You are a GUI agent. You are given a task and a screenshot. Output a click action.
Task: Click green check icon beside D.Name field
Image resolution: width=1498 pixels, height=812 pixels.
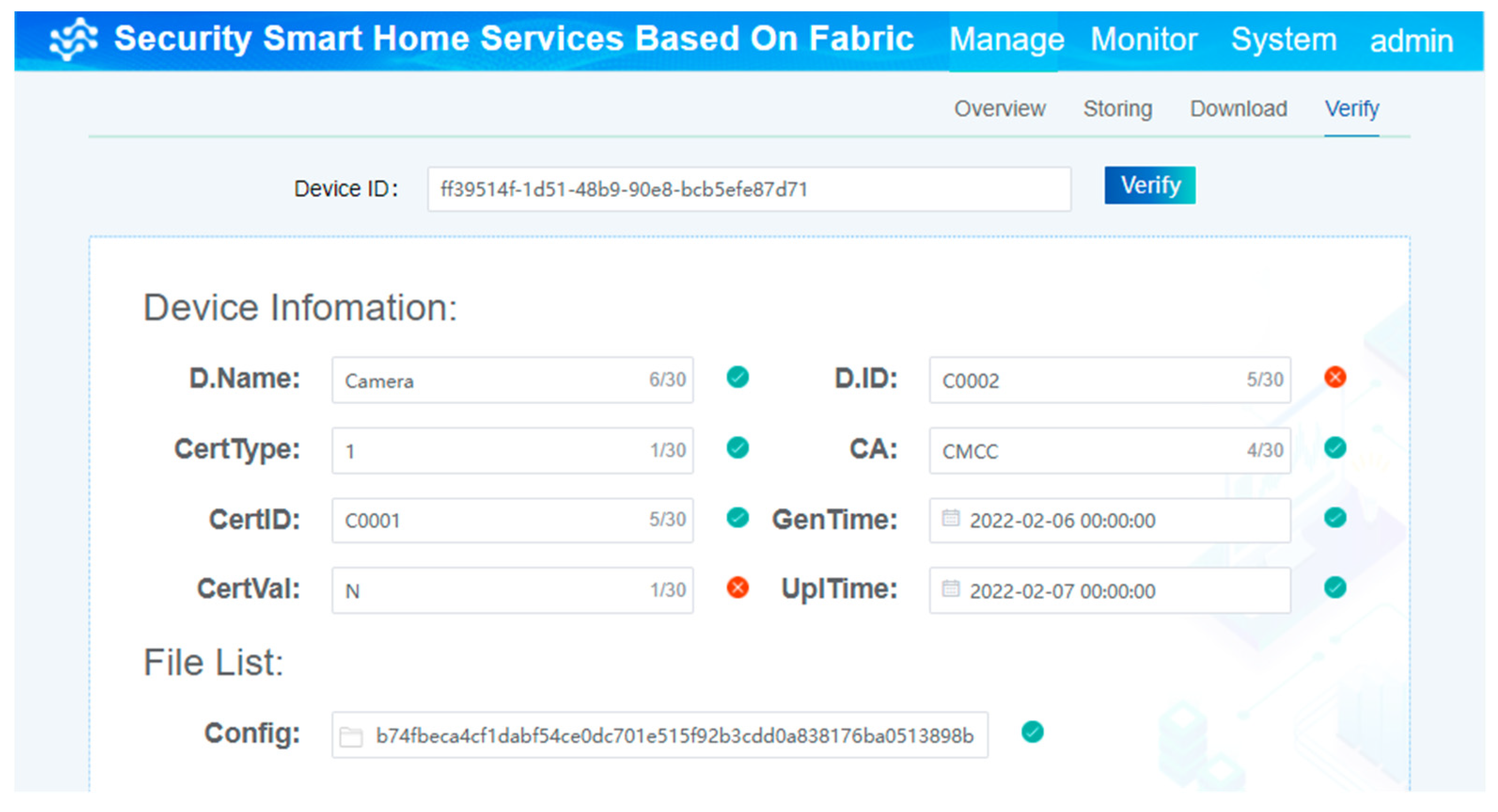[737, 377]
